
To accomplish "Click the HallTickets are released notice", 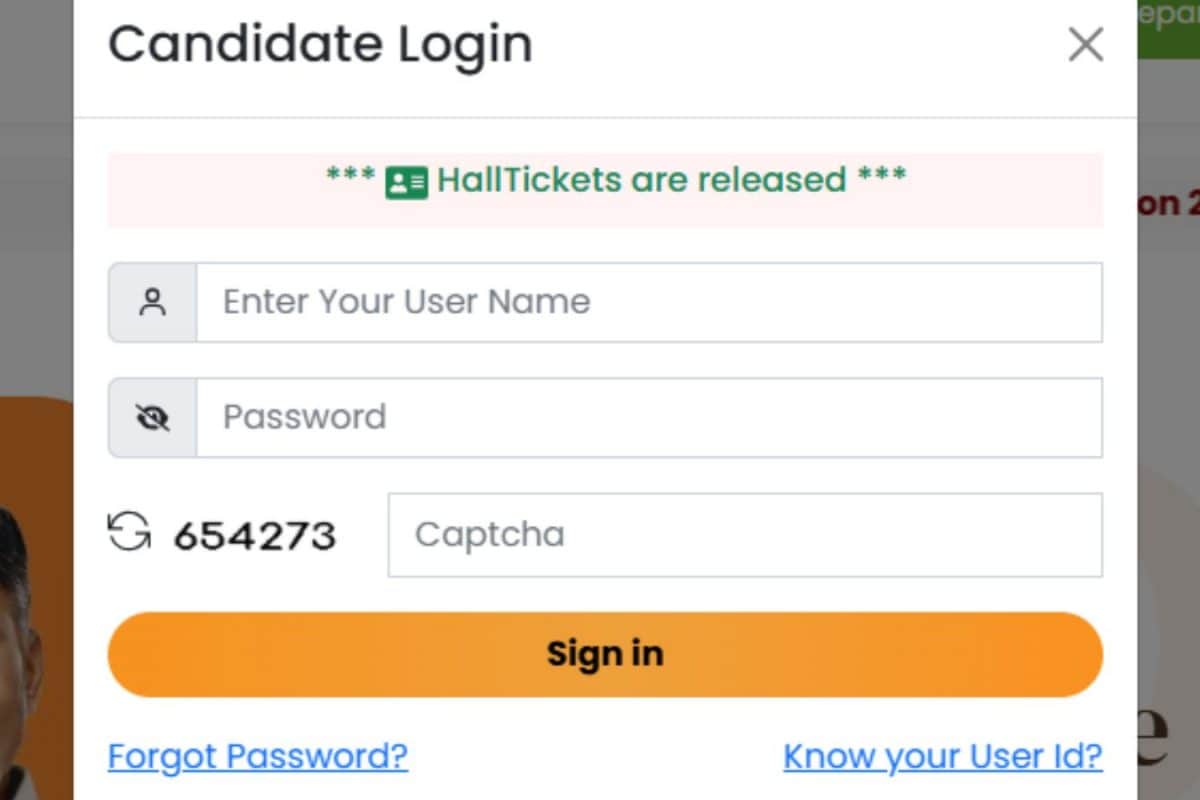I will point(616,180).
